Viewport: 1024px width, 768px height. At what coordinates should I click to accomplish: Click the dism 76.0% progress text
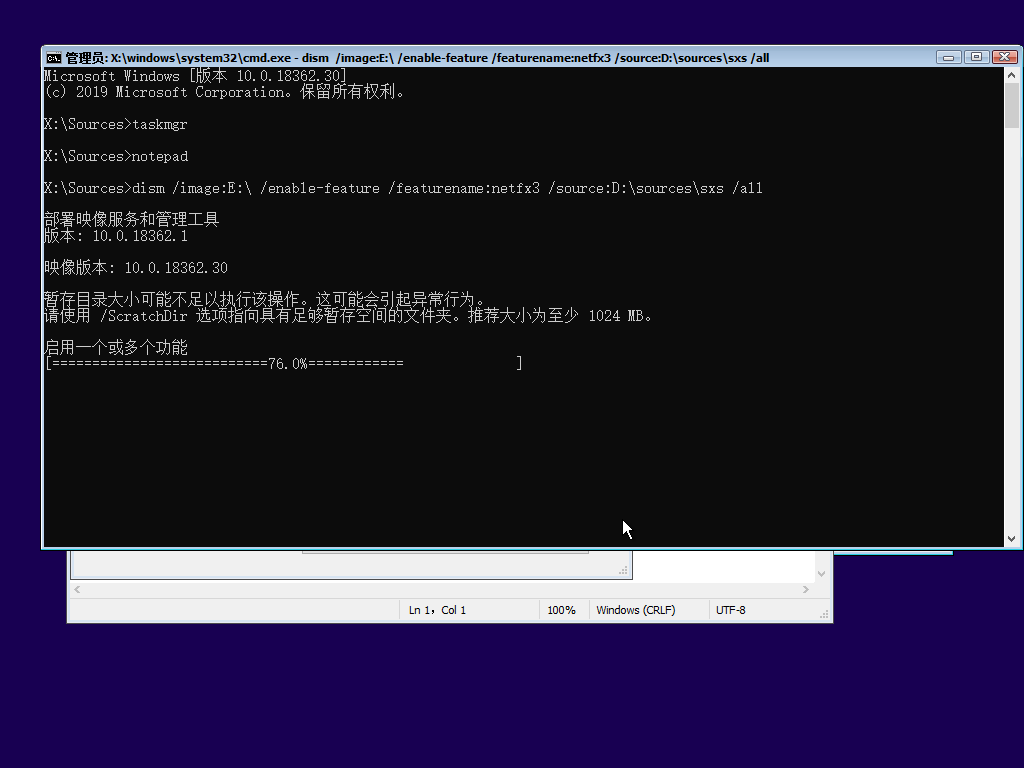pos(287,364)
